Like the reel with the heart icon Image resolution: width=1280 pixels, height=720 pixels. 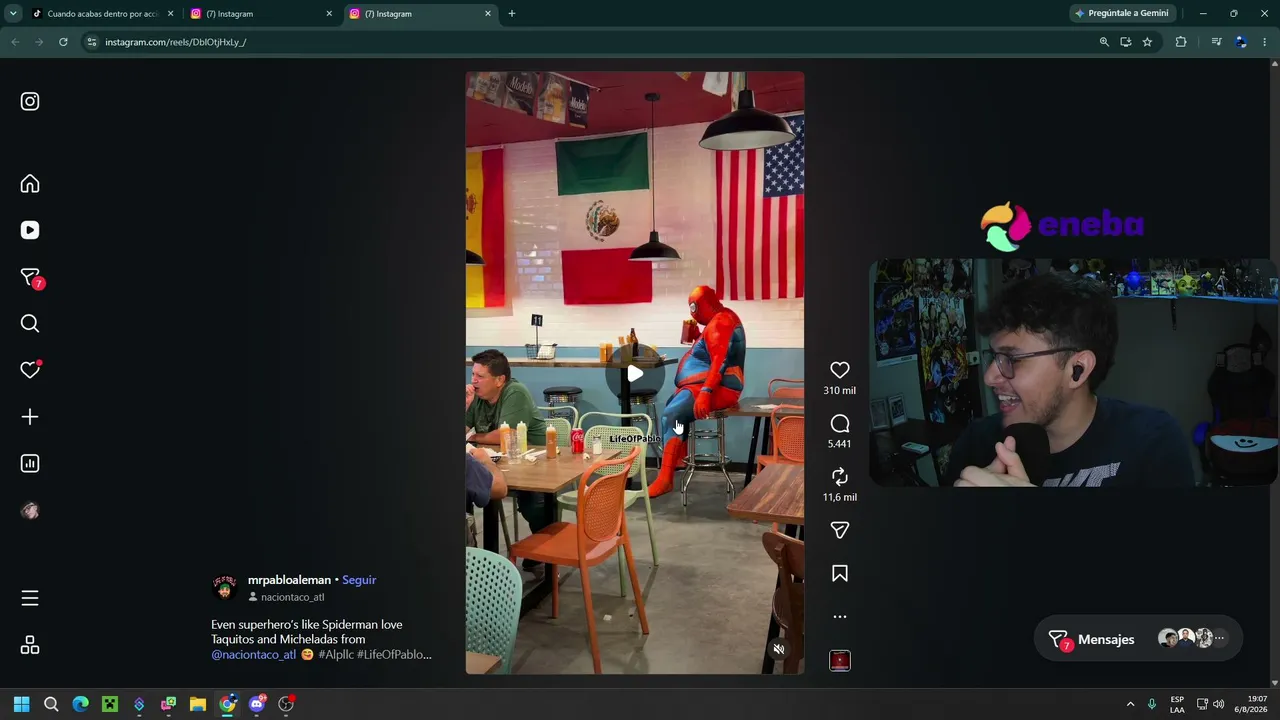tap(840, 370)
